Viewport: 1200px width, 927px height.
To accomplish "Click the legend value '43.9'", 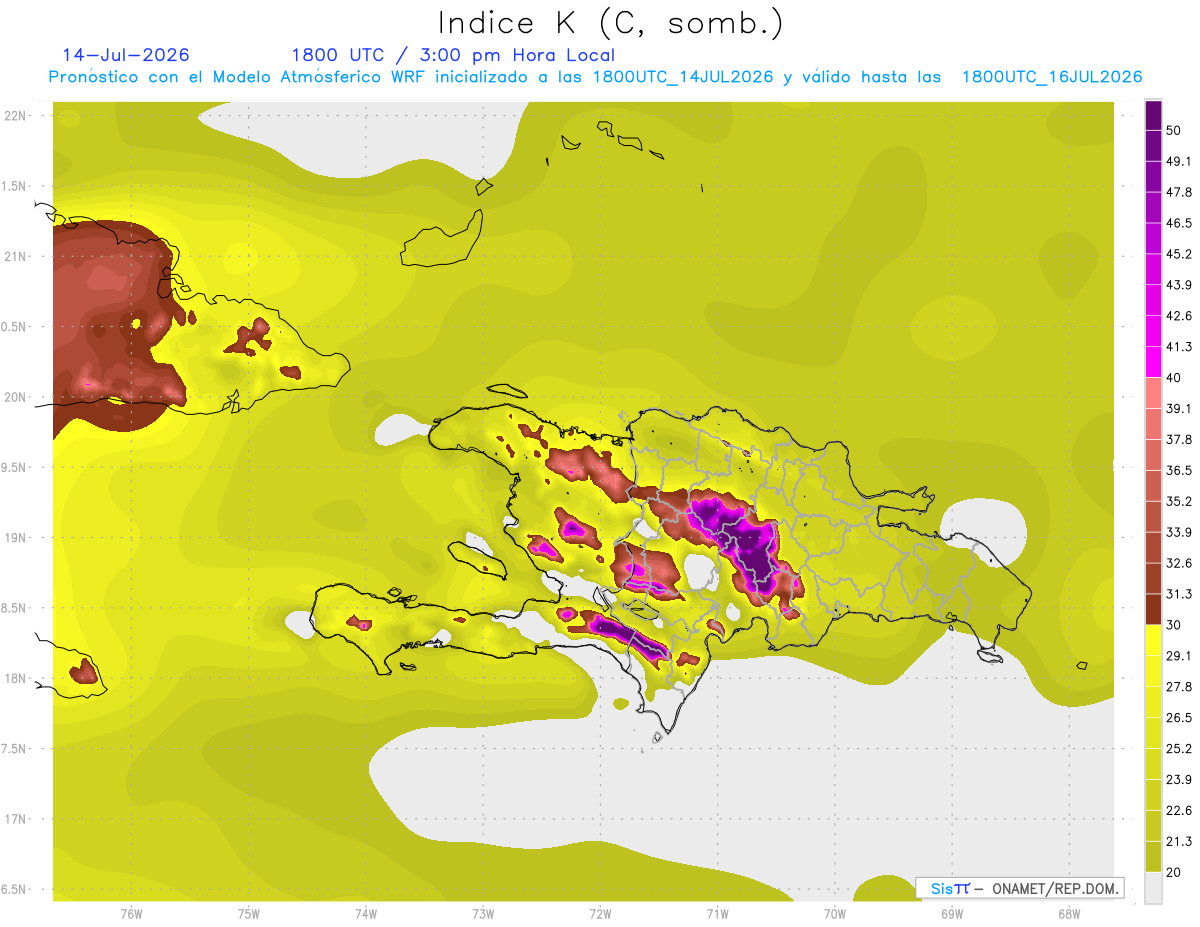I will pyautogui.click(x=1180, y=285).
